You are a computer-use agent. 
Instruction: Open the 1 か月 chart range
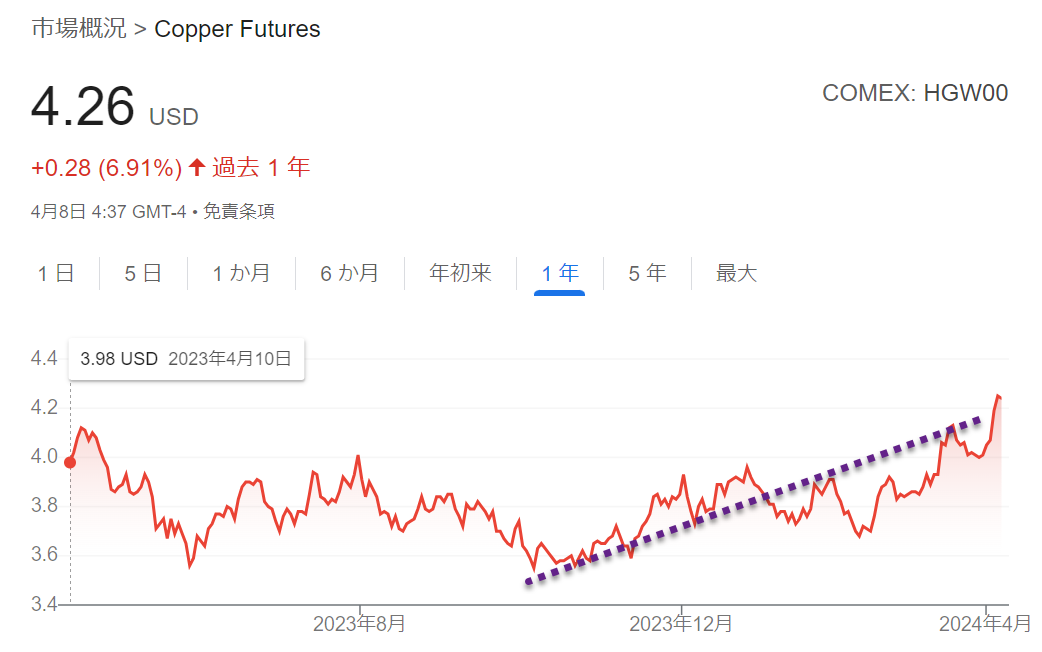coord(241,273)
